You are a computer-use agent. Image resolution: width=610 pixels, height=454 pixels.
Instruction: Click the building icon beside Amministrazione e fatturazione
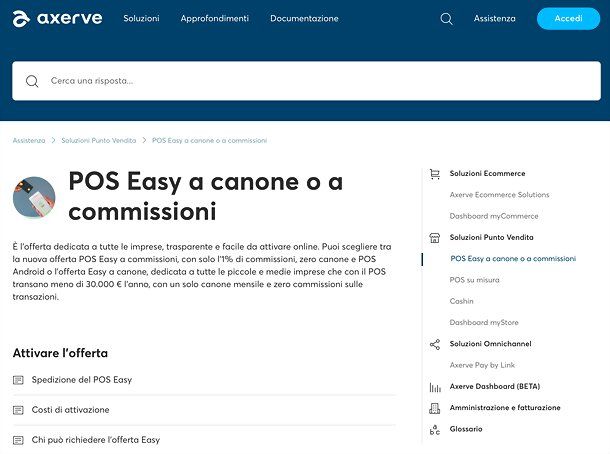tap(435, 408)
